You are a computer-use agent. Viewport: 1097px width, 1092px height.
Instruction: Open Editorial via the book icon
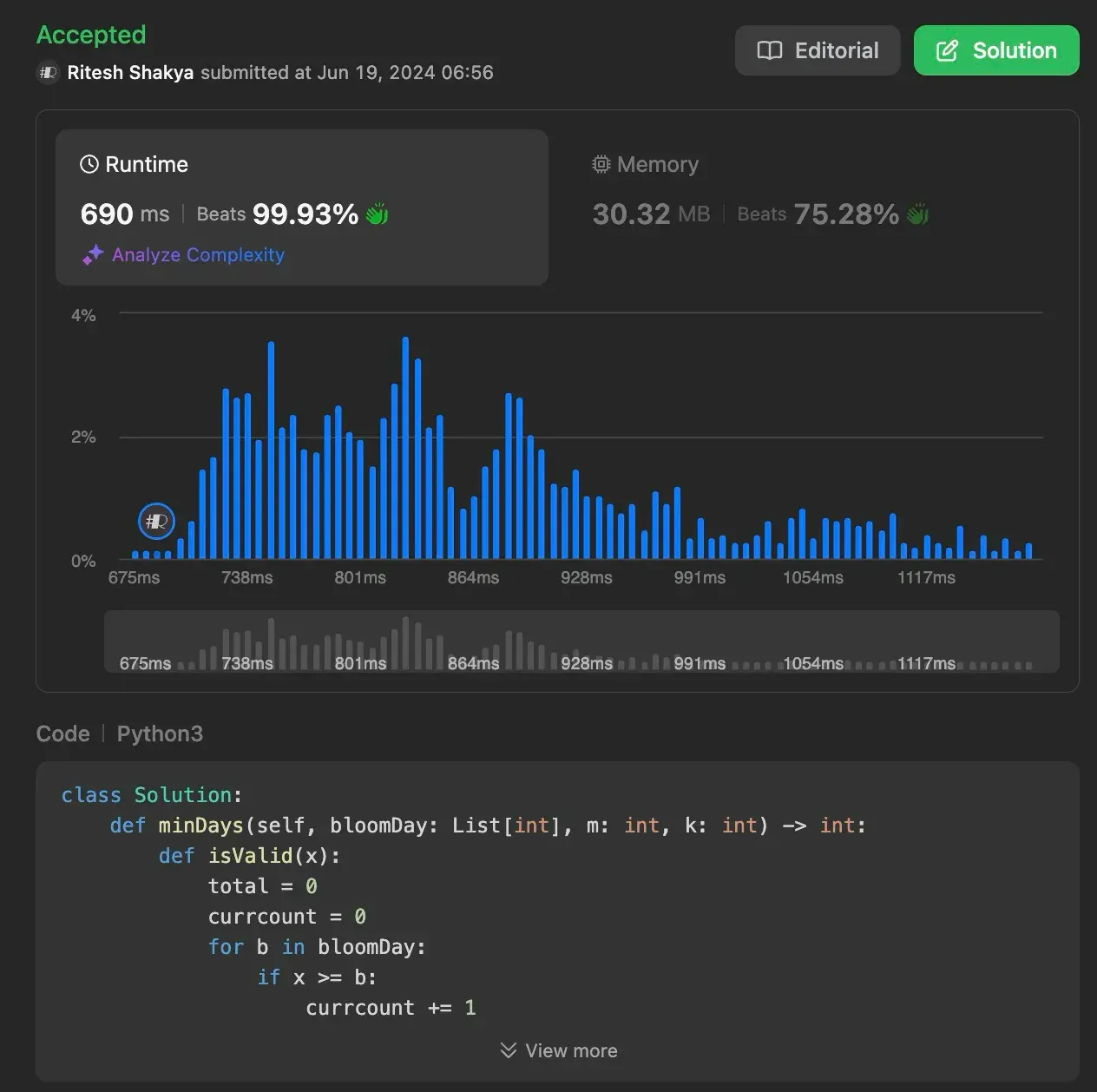click(771, 50)
